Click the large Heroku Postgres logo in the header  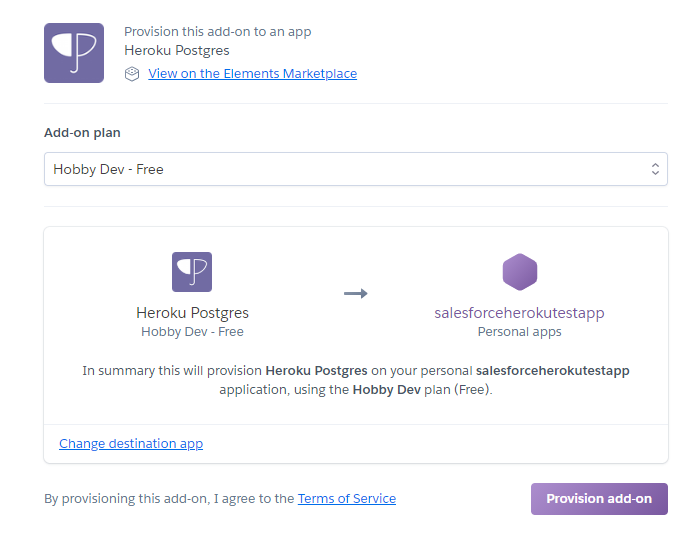(74, 53)
